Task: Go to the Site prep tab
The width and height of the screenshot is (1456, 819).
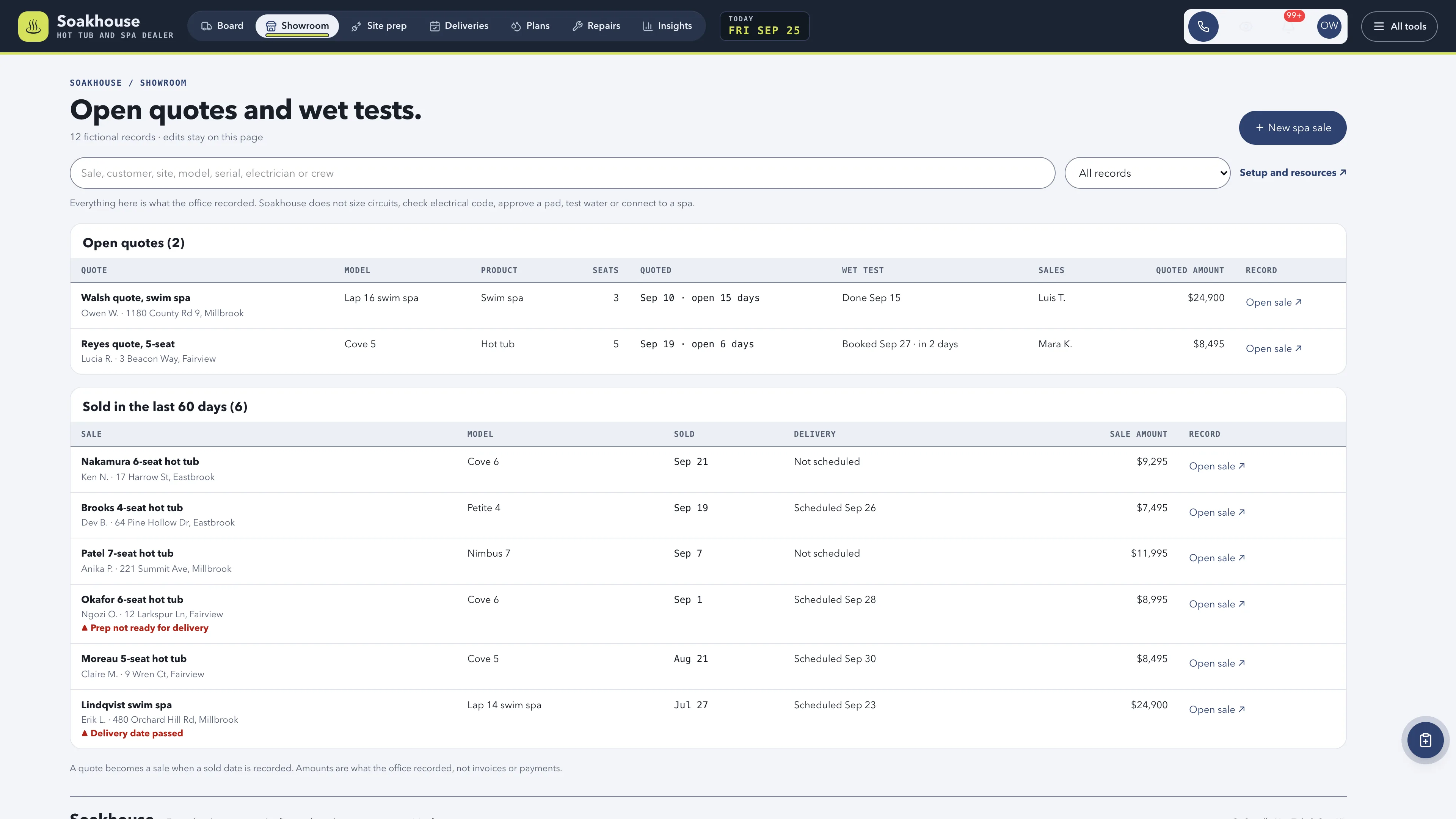Action: pos(379,26)
